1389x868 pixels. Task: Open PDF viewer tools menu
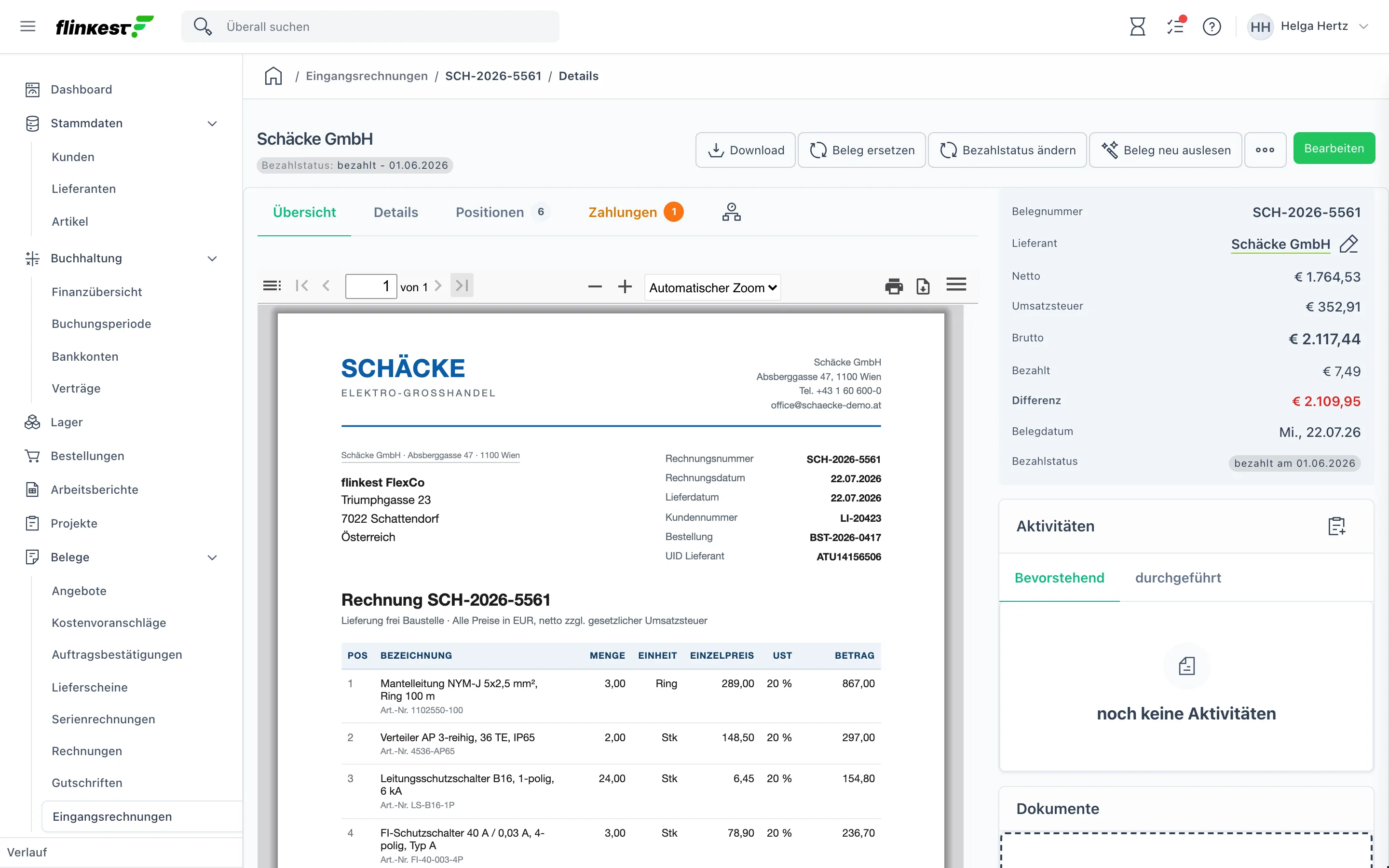tap(956, 285)
